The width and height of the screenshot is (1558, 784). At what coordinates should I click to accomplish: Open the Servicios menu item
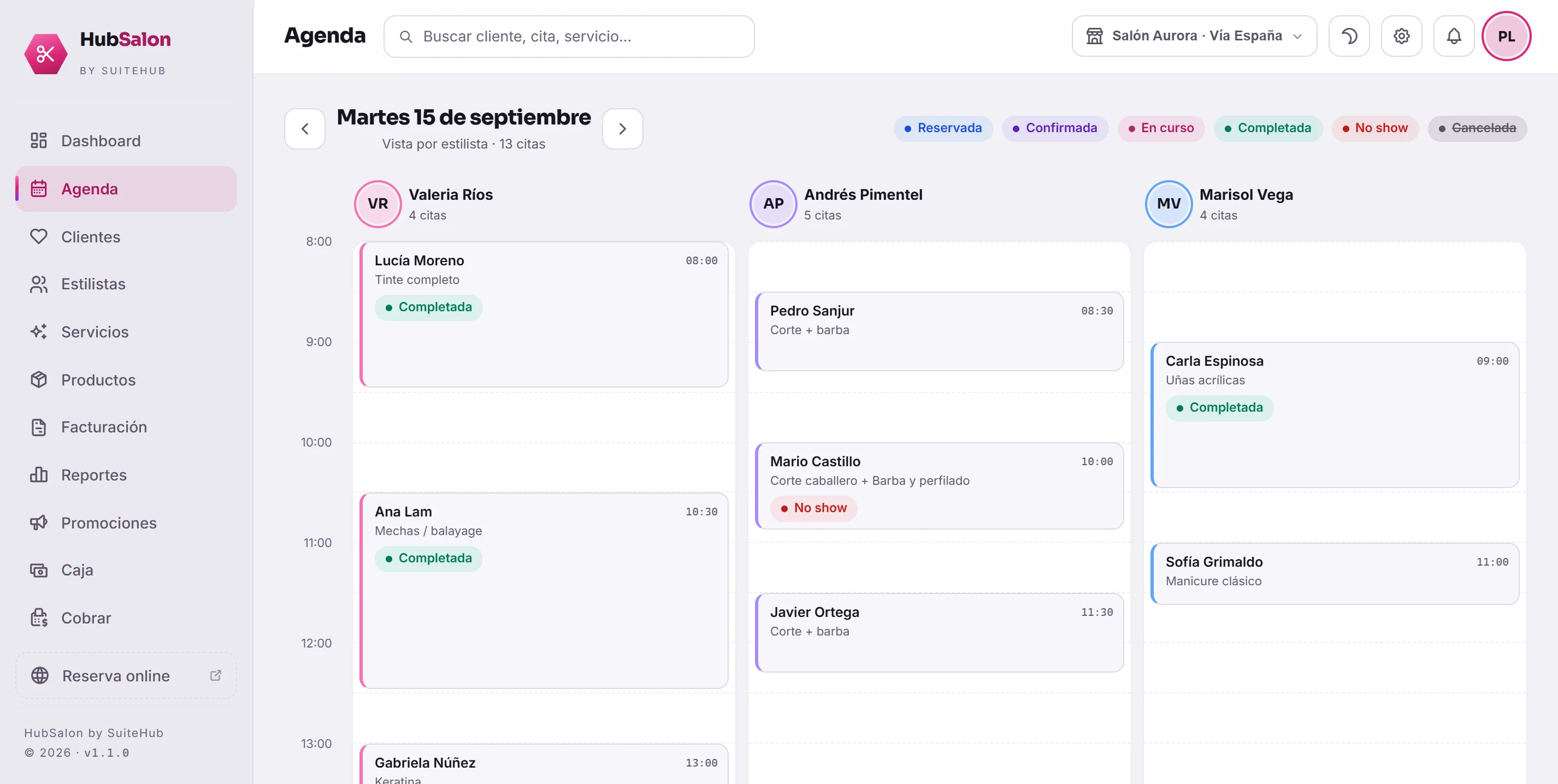click(126, 331)
